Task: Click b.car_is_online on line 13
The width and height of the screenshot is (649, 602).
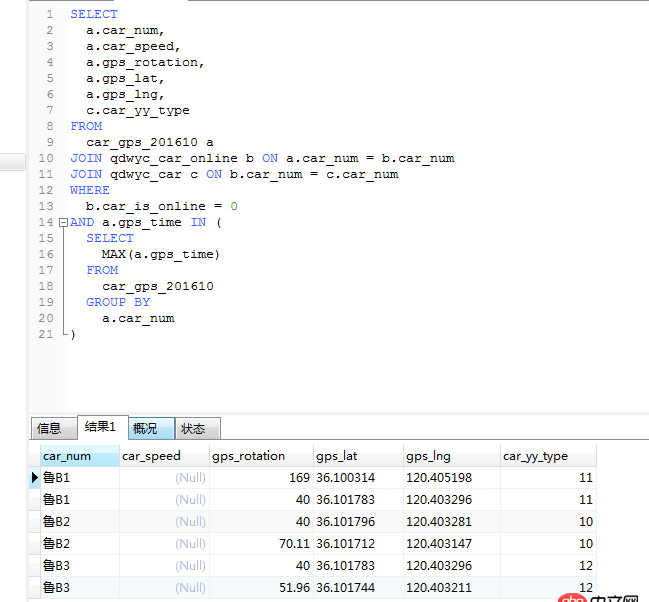Action: 146,206
